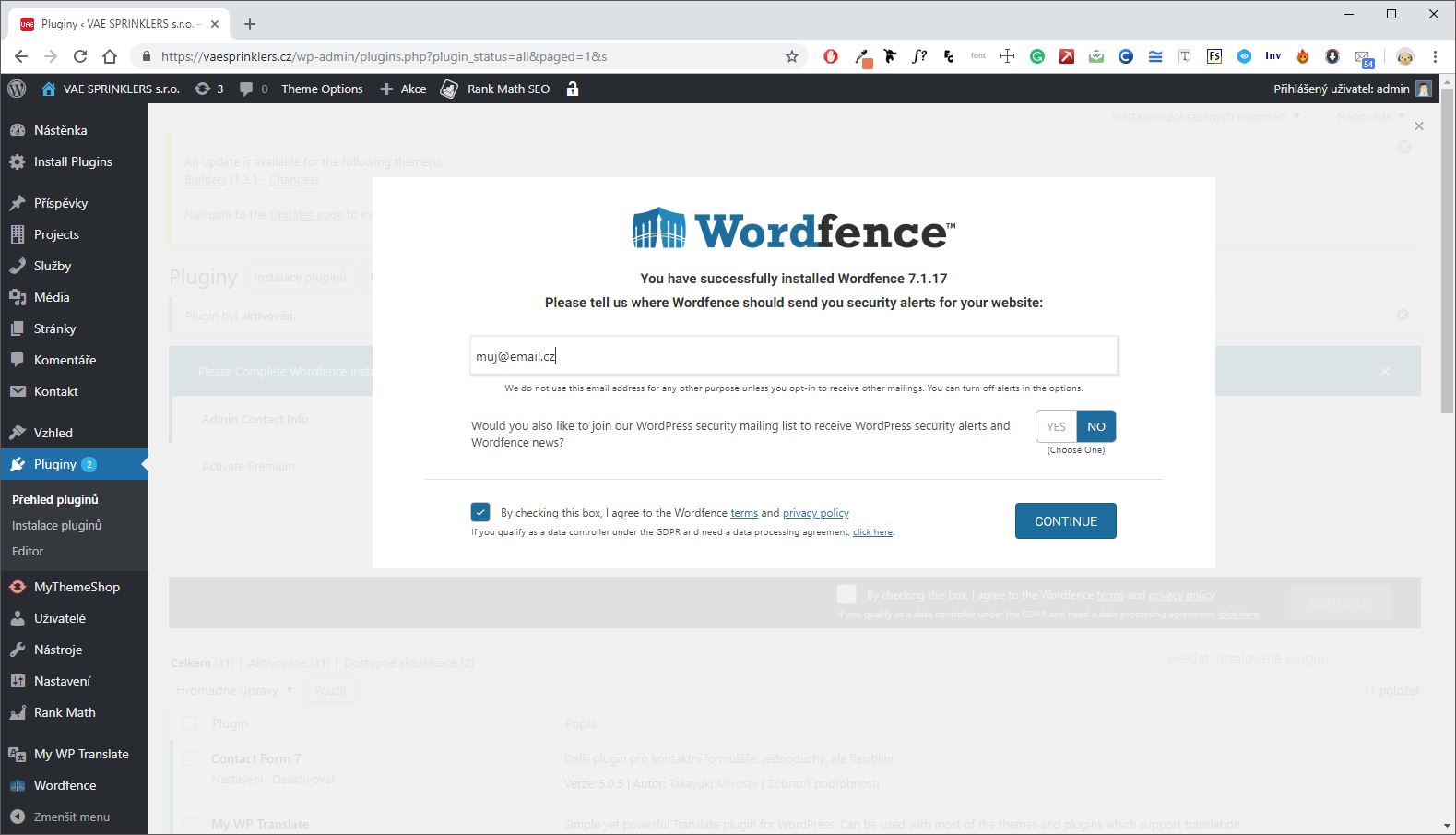This screenshot has height=835, width=1456.
Task: Click the WordPress logo in admin bar
Action: point(17,89)
